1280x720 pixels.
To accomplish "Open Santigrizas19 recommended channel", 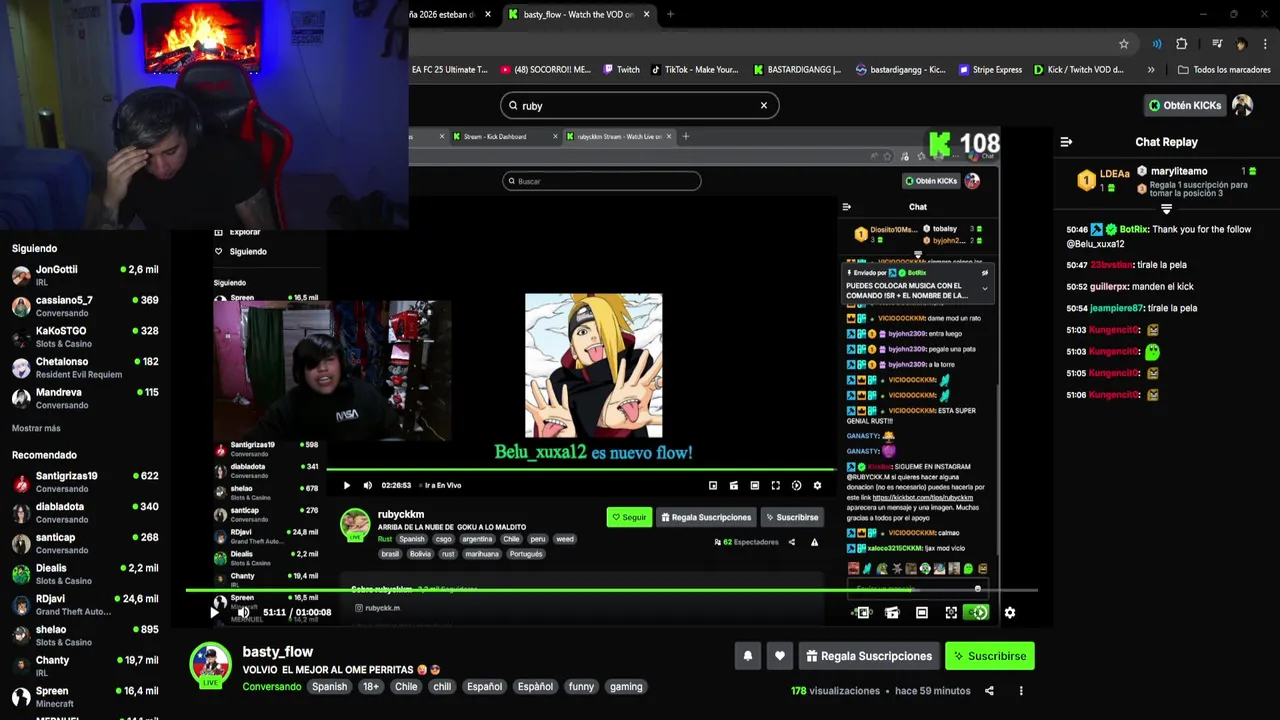I will 85,482.
